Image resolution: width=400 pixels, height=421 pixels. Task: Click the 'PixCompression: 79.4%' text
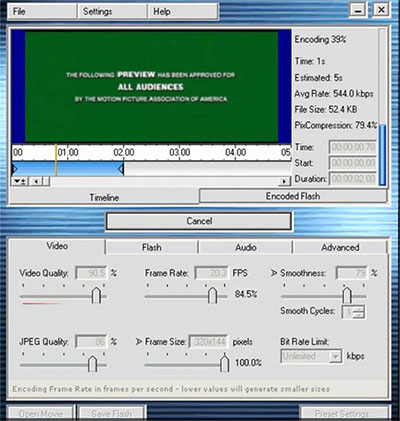pyautogui.click(x=336, y=125)
